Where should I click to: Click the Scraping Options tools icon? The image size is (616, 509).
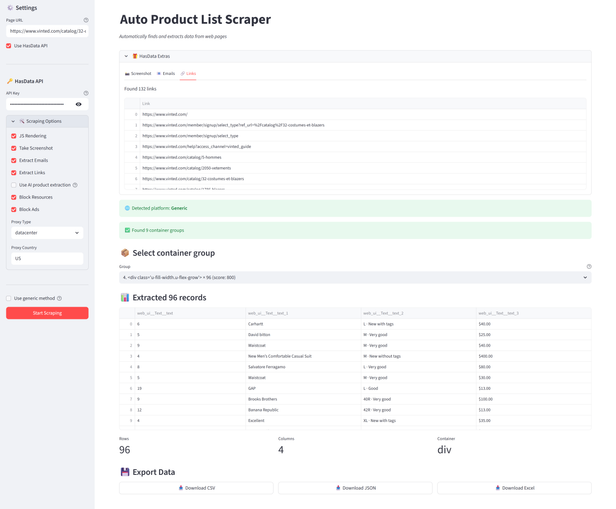pos(22,121)
